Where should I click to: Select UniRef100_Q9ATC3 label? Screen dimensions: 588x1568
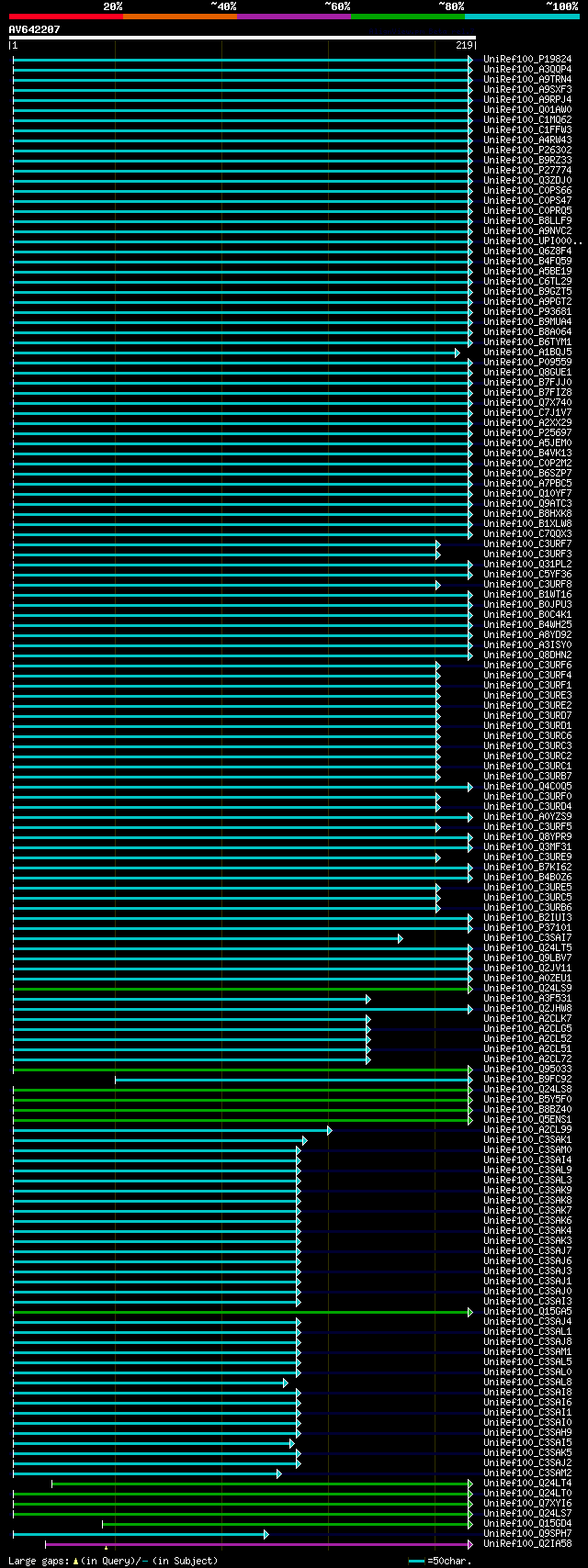tap(527, 503)
